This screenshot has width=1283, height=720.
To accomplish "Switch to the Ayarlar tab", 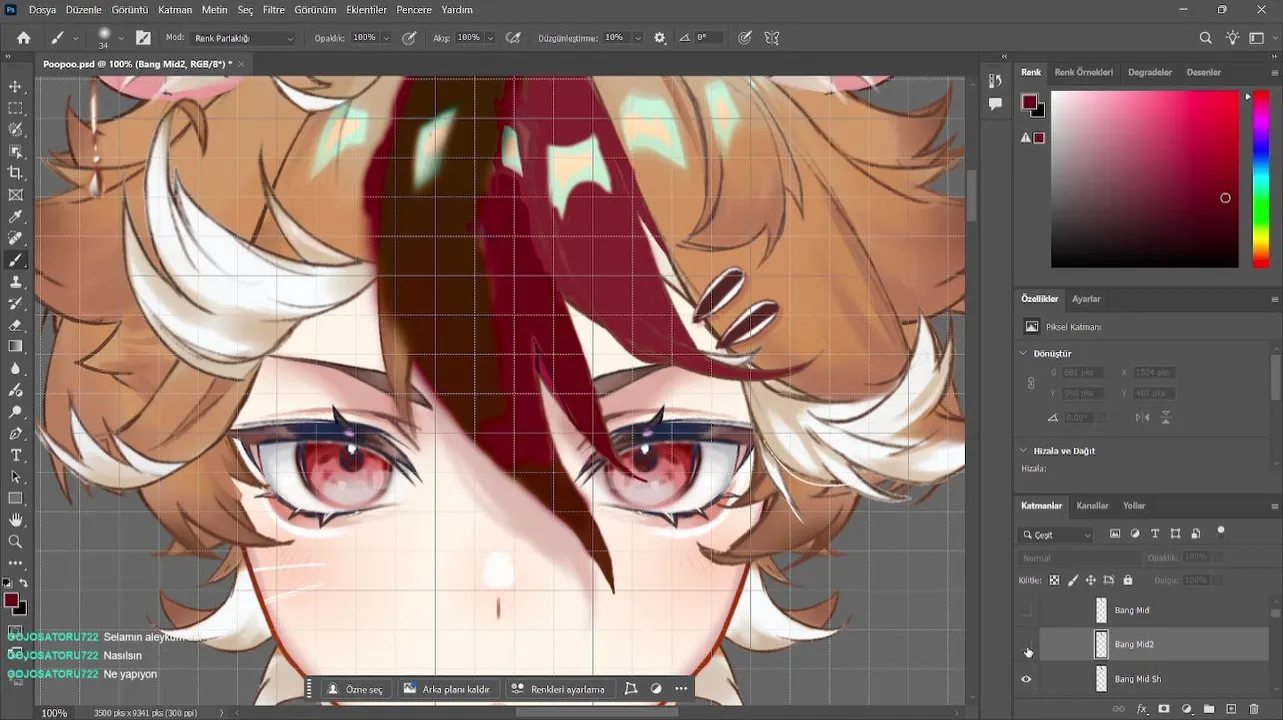I will (x=1086, y=299).
